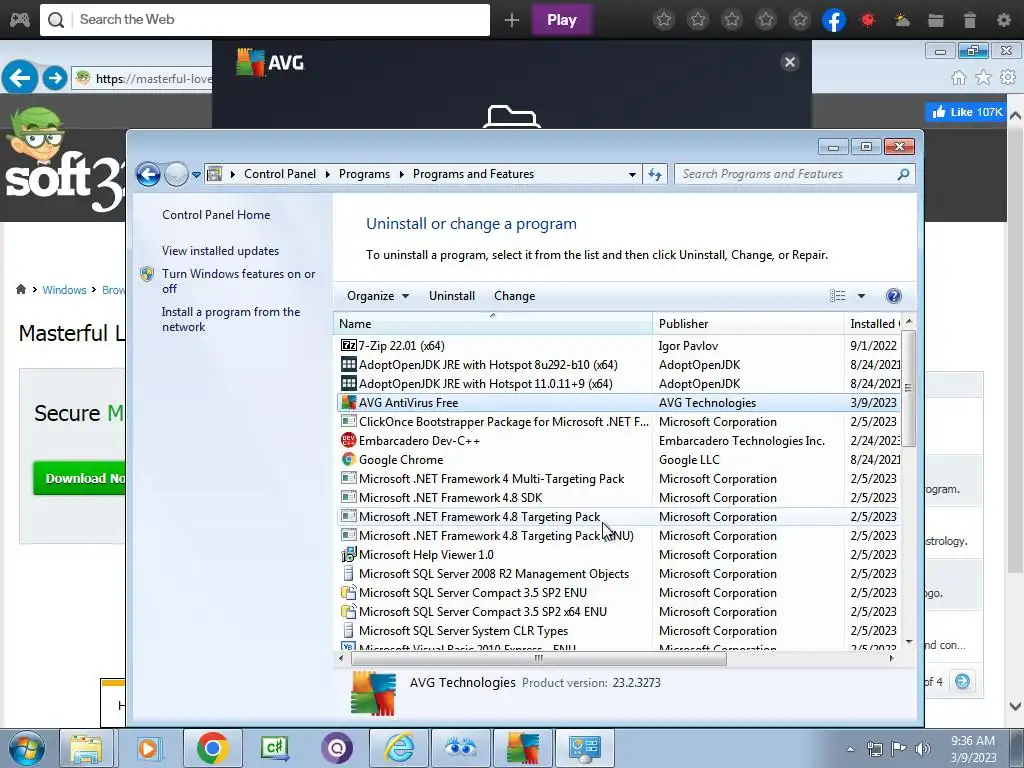Image resolution: width=1024 pixels, height=768 pixels.
Task: Click the vertical scrollbar in program list
Action: pos(908,388)
